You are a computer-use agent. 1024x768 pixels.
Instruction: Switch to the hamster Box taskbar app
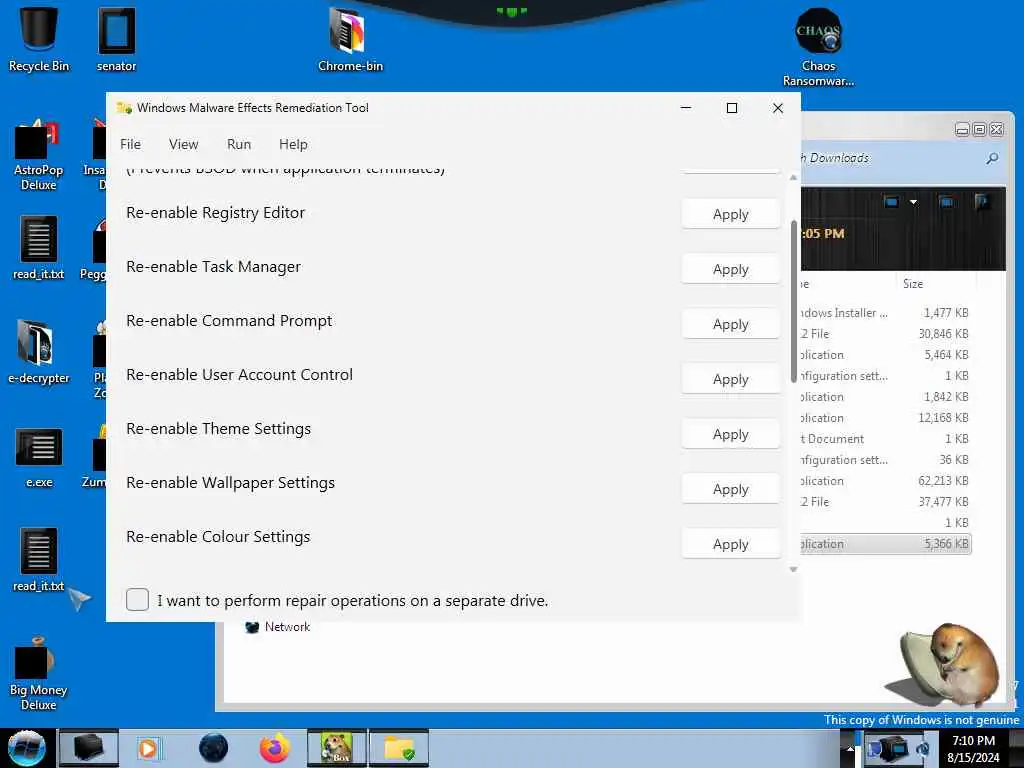pos(337,748)
